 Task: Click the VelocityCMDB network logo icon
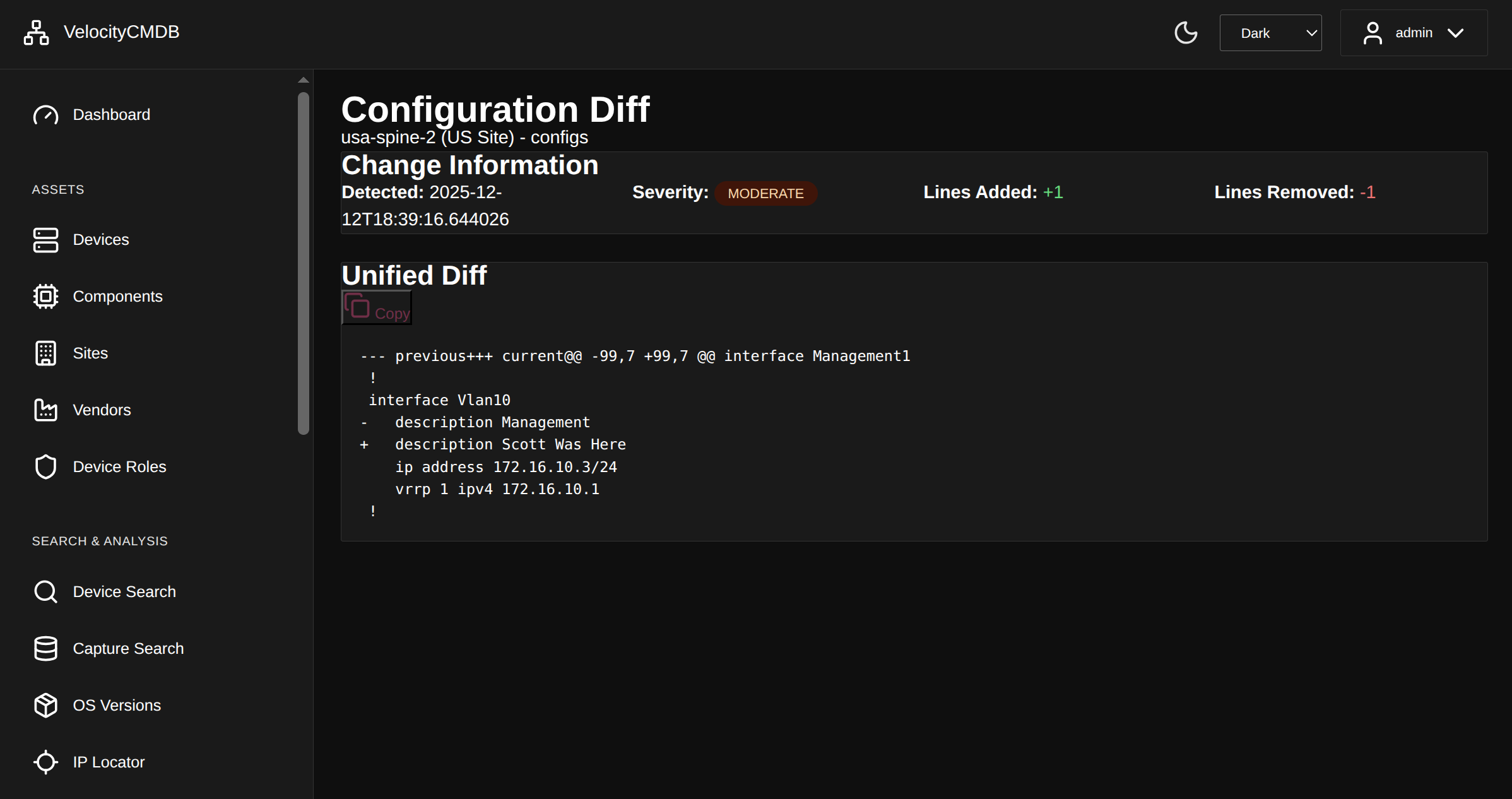pos(36,32)
